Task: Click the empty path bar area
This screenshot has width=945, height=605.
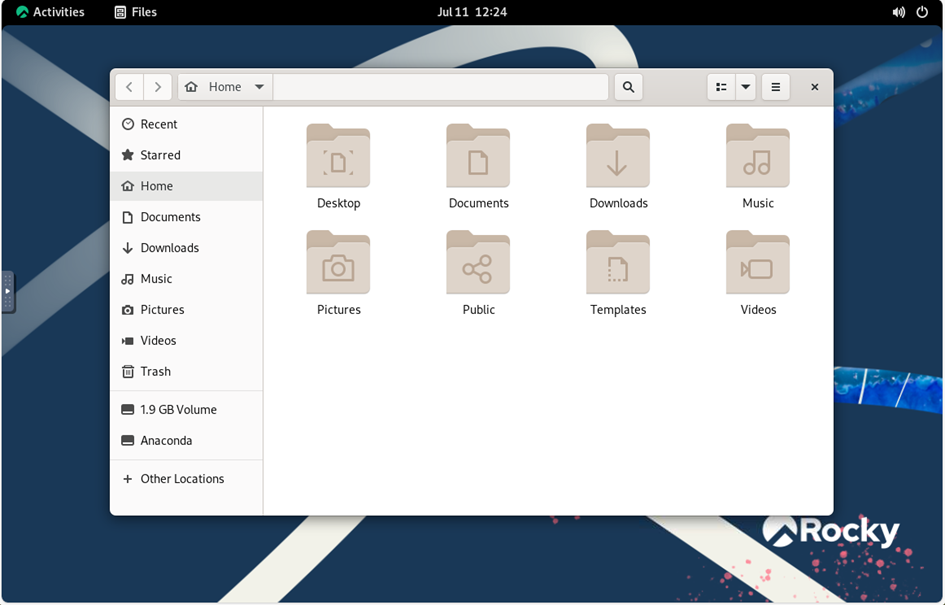Action: (x=441, y=87)
